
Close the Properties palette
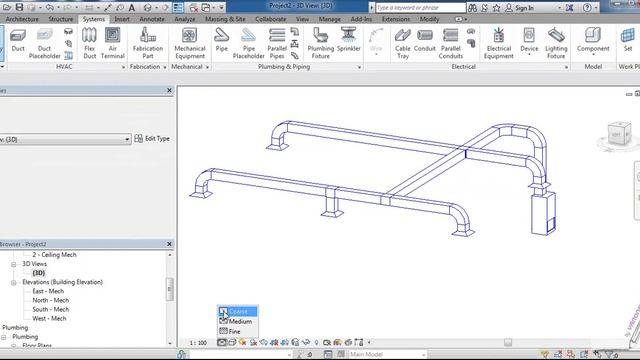pos(169,90)
